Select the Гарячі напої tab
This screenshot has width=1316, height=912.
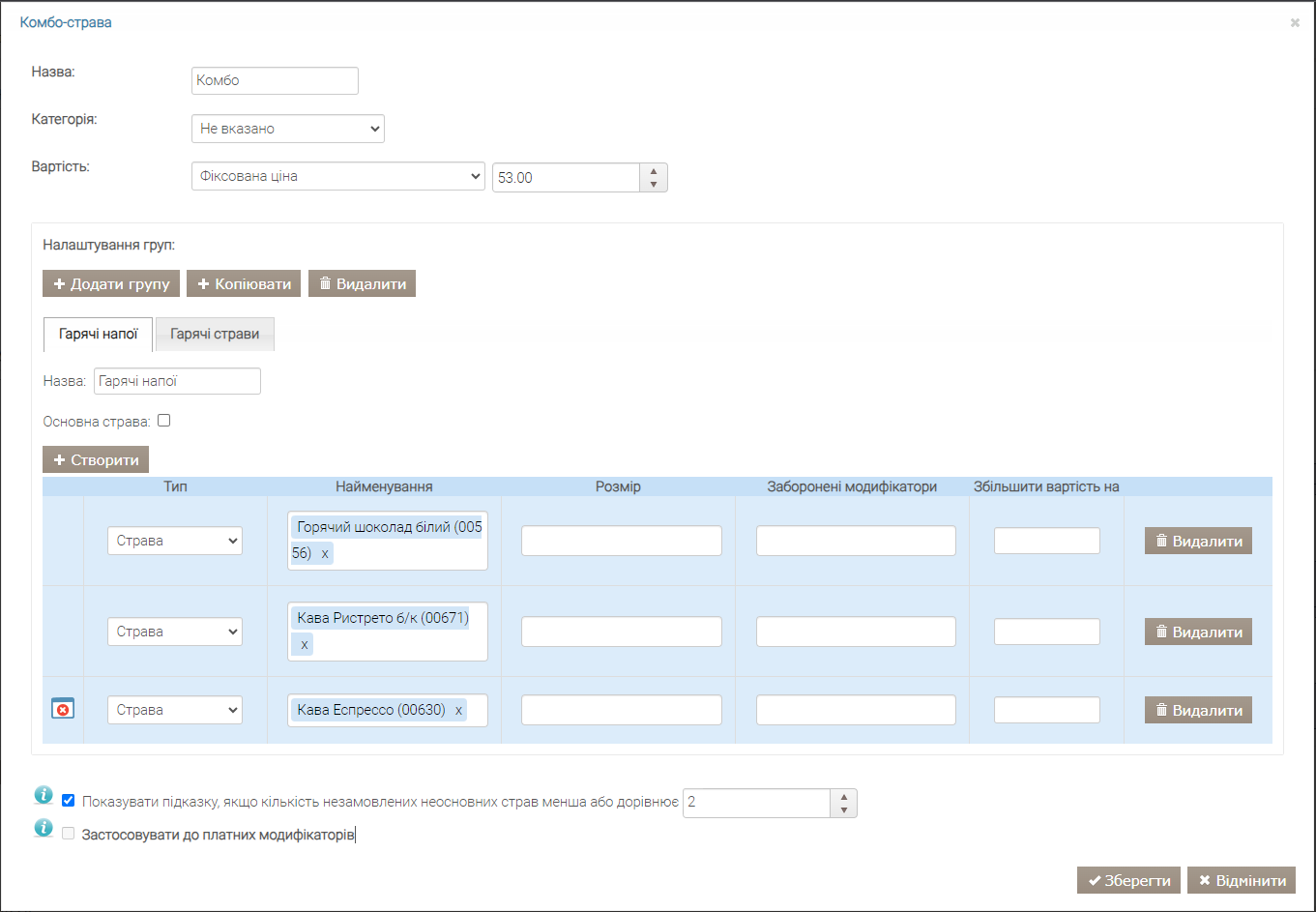pyautogui.click(x=99, y=334)
